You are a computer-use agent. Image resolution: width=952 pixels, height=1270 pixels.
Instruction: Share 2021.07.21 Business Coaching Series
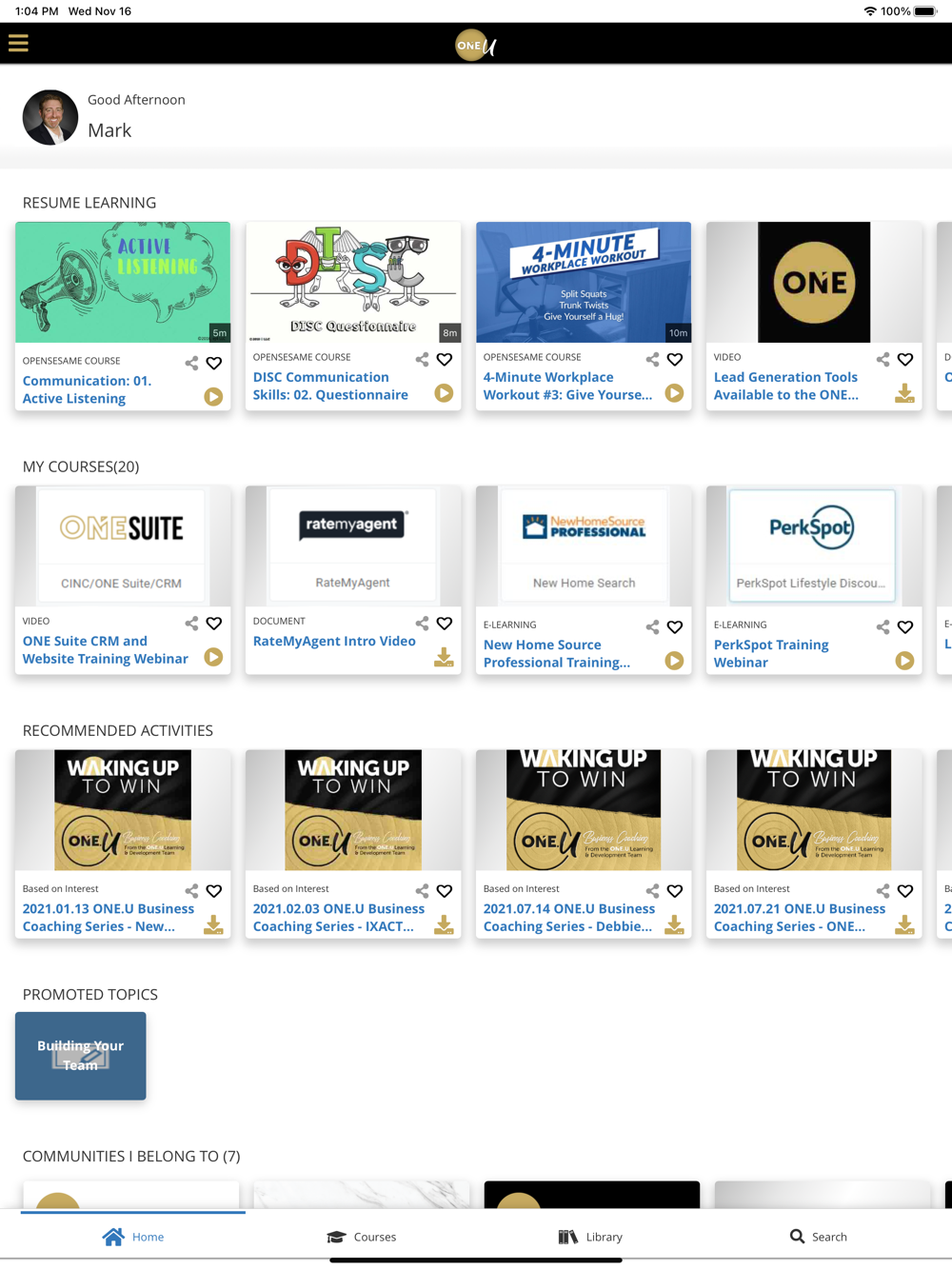[883, 890]
